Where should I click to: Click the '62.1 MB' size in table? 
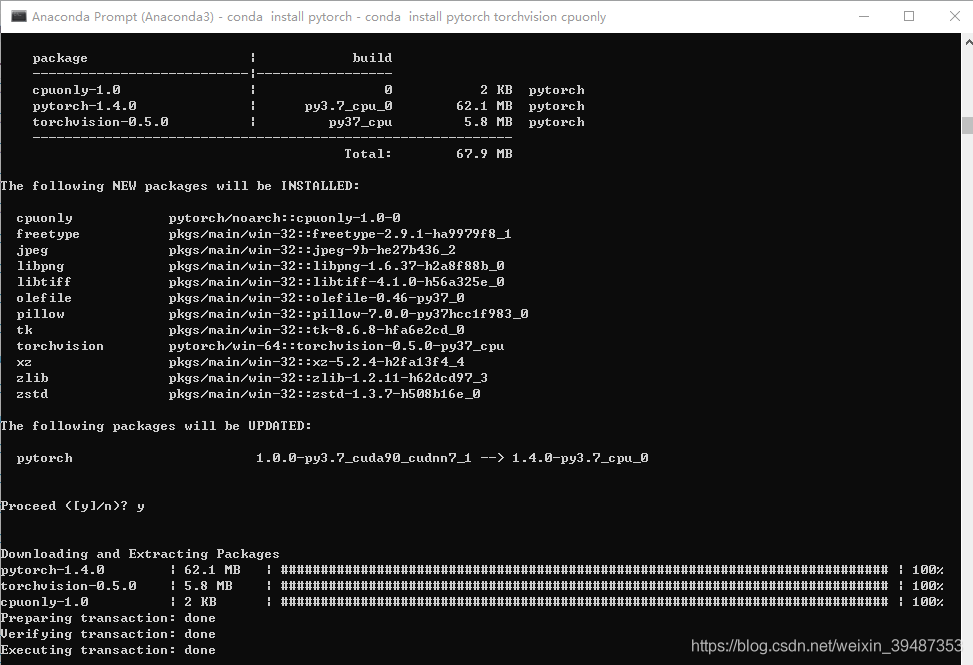(x=484, y=106)
